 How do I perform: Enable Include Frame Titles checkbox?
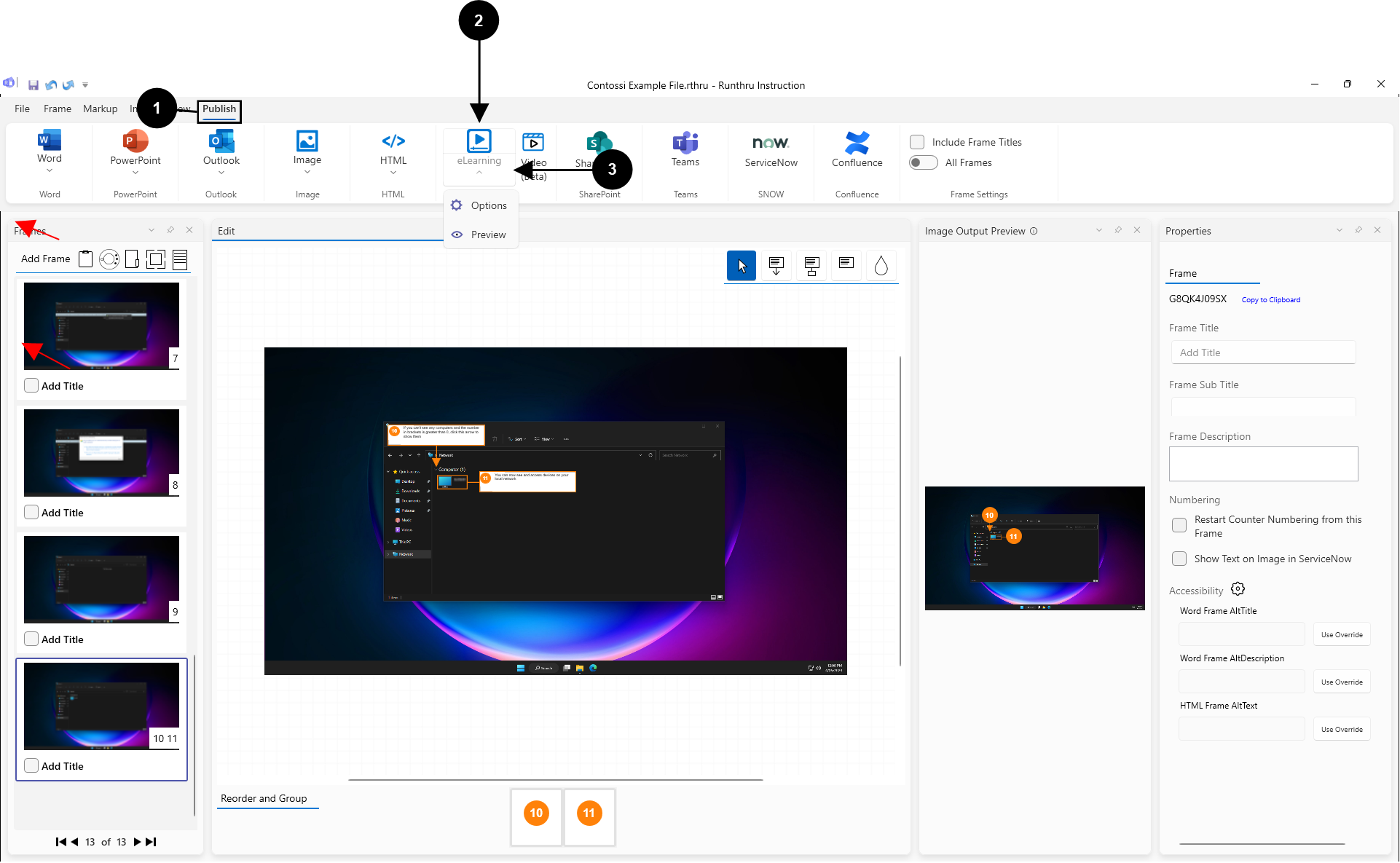tap(917, 142)
